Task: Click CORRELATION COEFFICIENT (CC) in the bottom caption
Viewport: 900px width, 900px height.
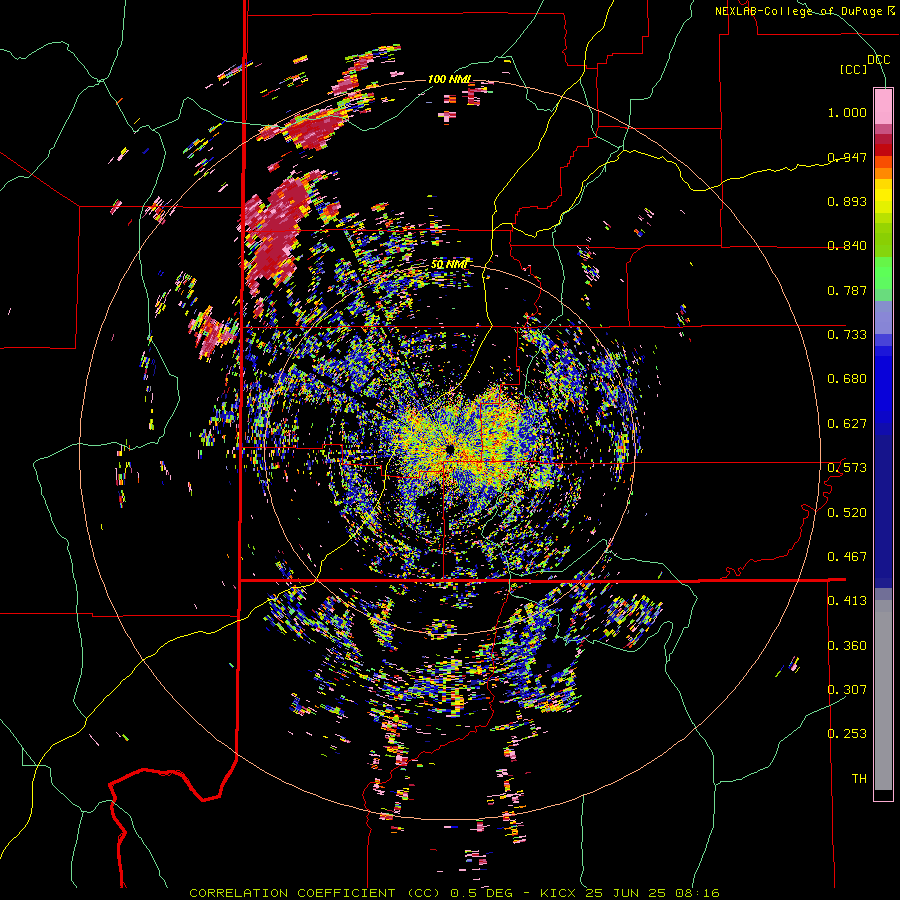Action: [x=315, y=893]
